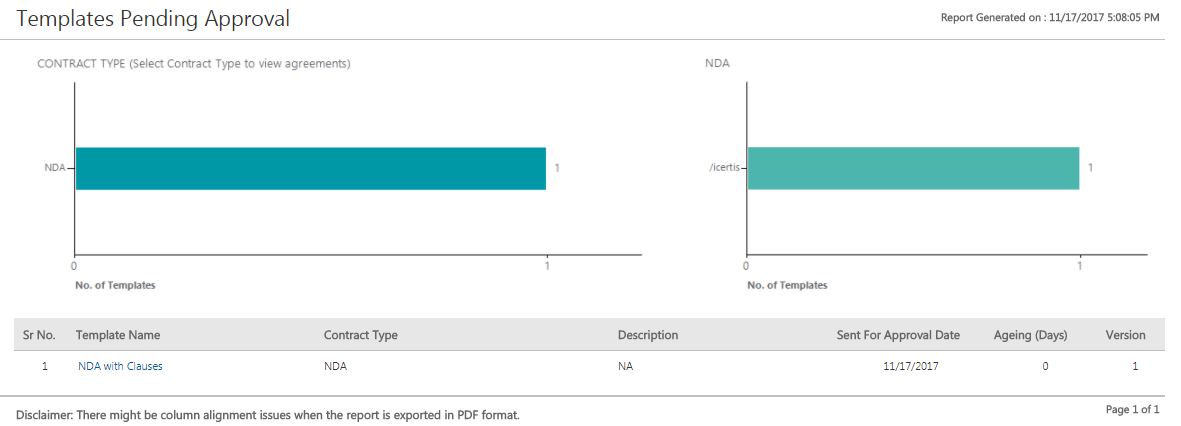Click the PDF export disclaimer text
Screen dimensions: 1181x426
[x=268, y=414]
